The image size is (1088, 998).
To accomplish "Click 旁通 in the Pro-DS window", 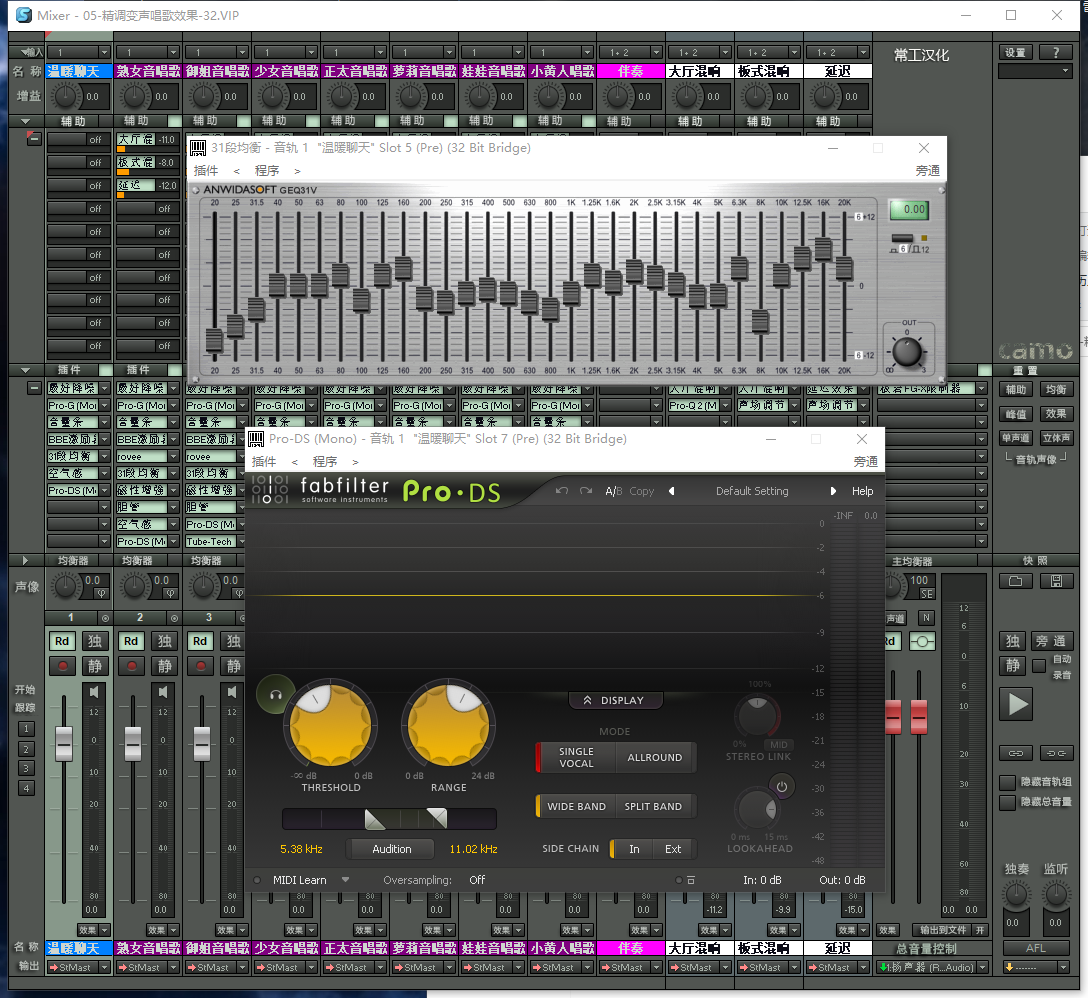I will [x=865, y=462].
